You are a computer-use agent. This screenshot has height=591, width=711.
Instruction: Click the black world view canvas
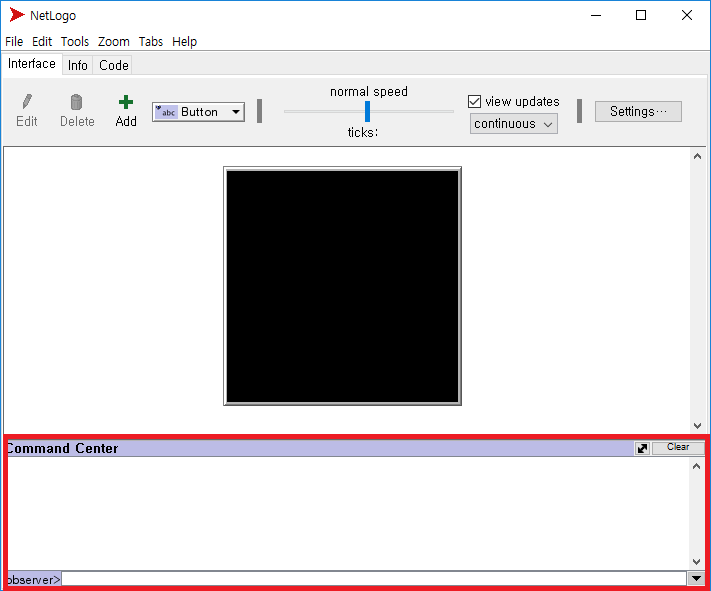(342, 286)
